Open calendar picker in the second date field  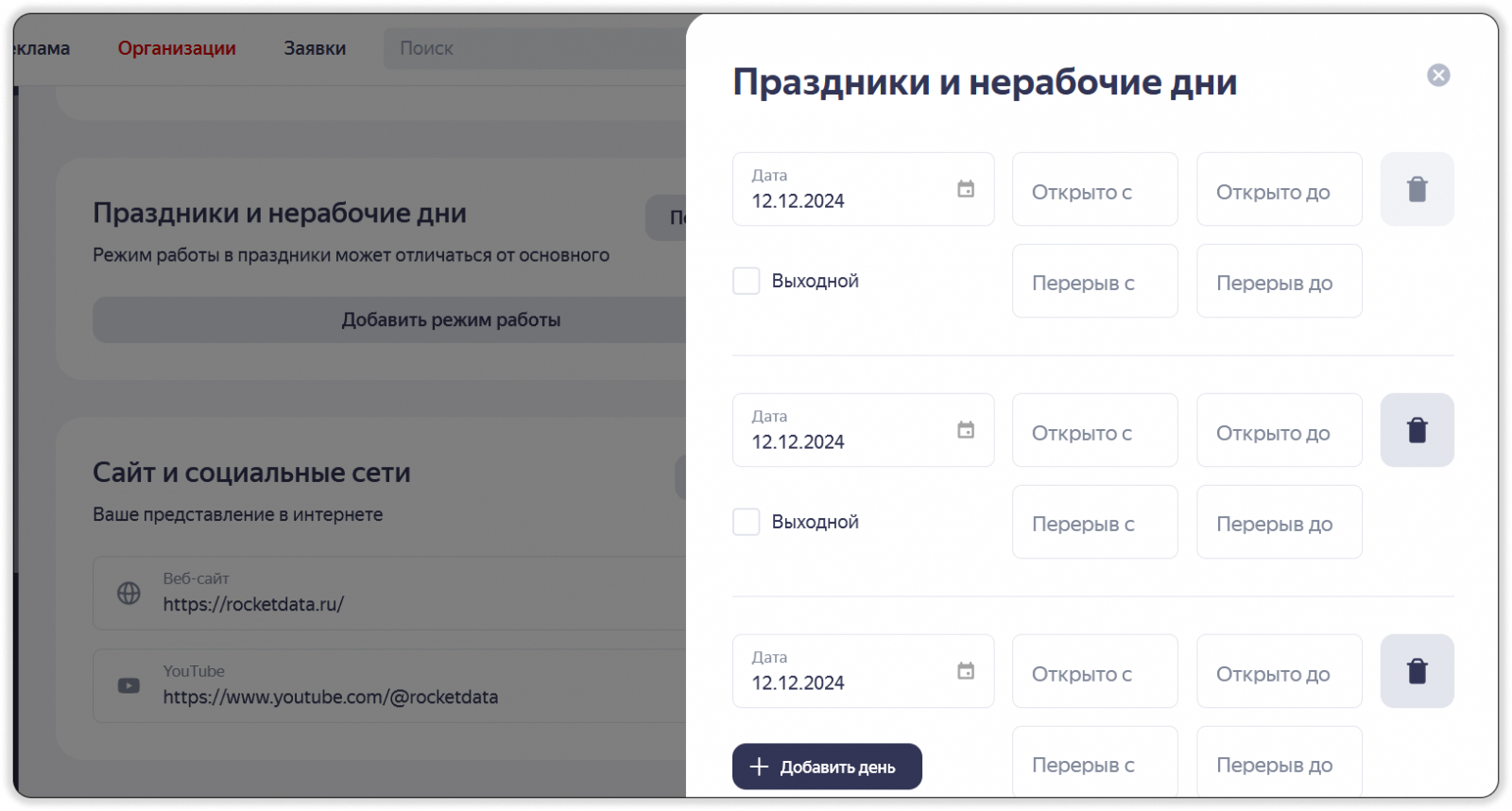click(966, 430)
